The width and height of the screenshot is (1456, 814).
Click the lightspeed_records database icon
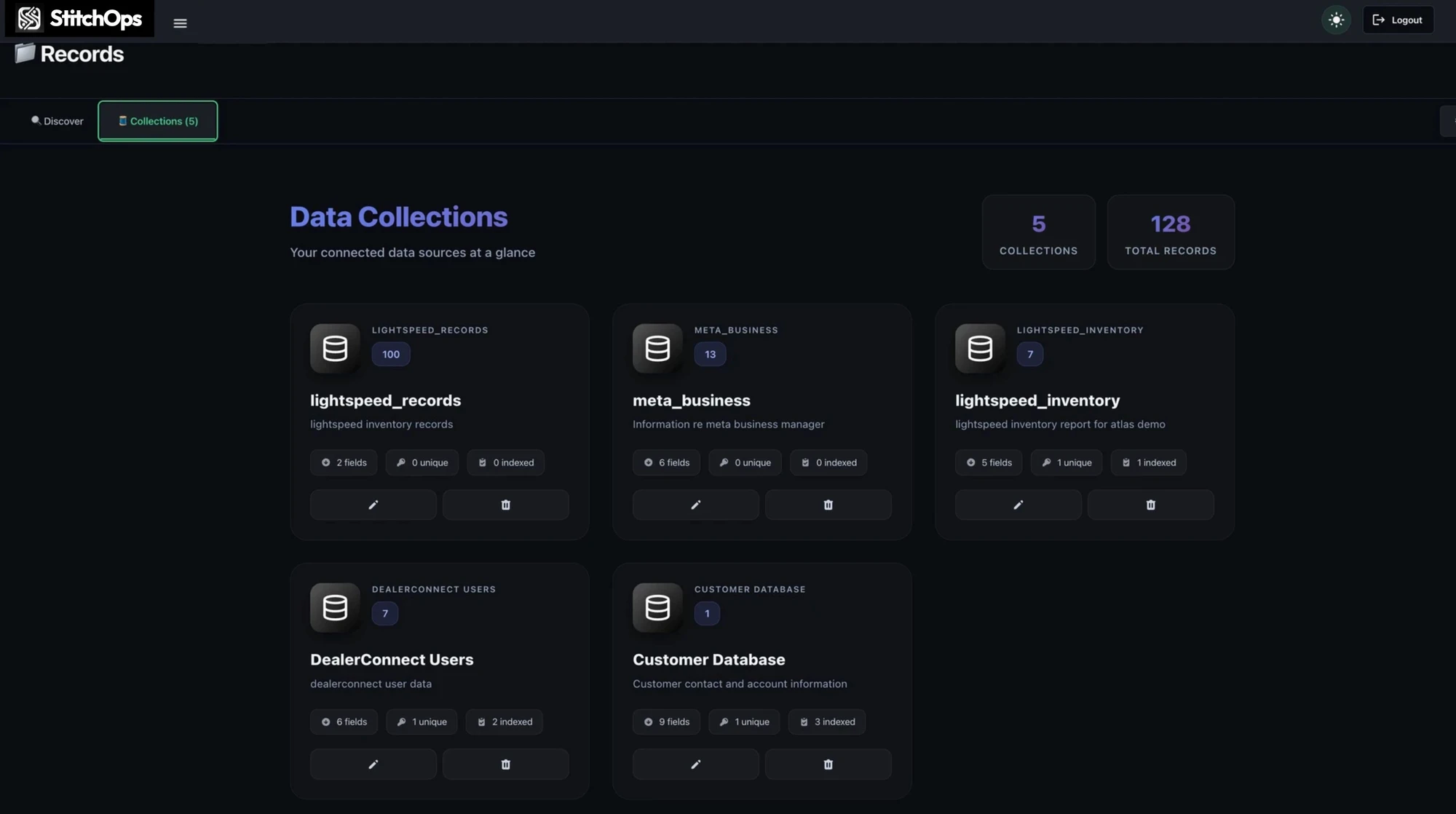coord(335,349)
